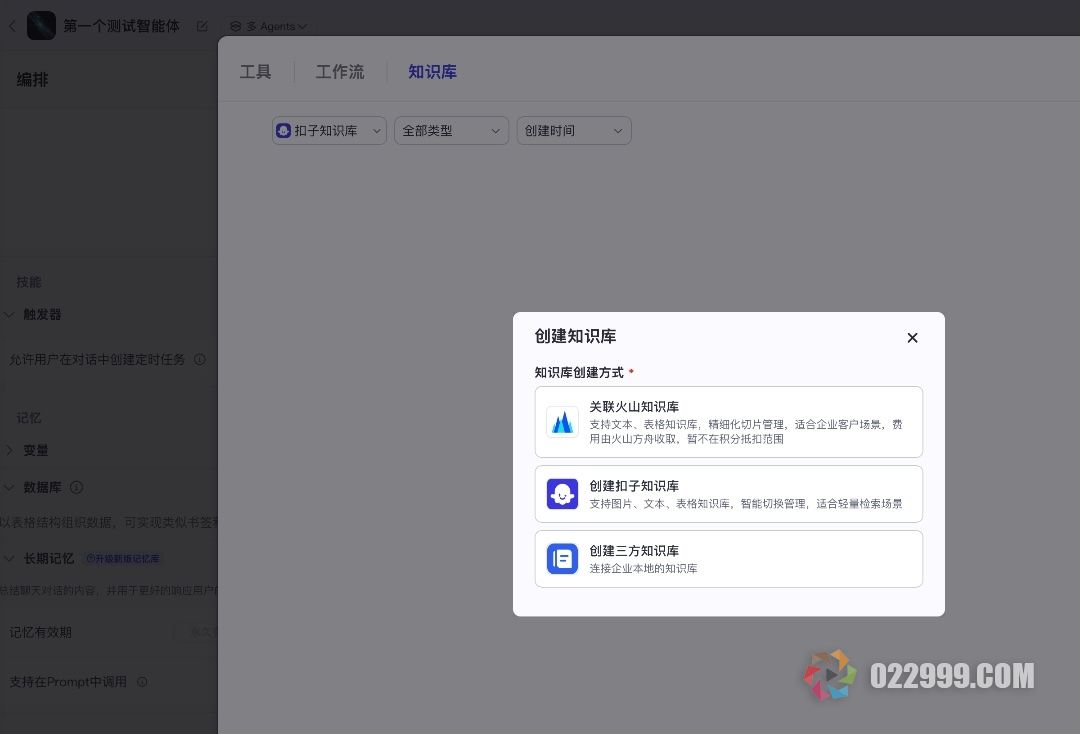Open the 扣子知识库 source dropdown
This screenshot has width=1080, height=734.
tap(329, 131)
